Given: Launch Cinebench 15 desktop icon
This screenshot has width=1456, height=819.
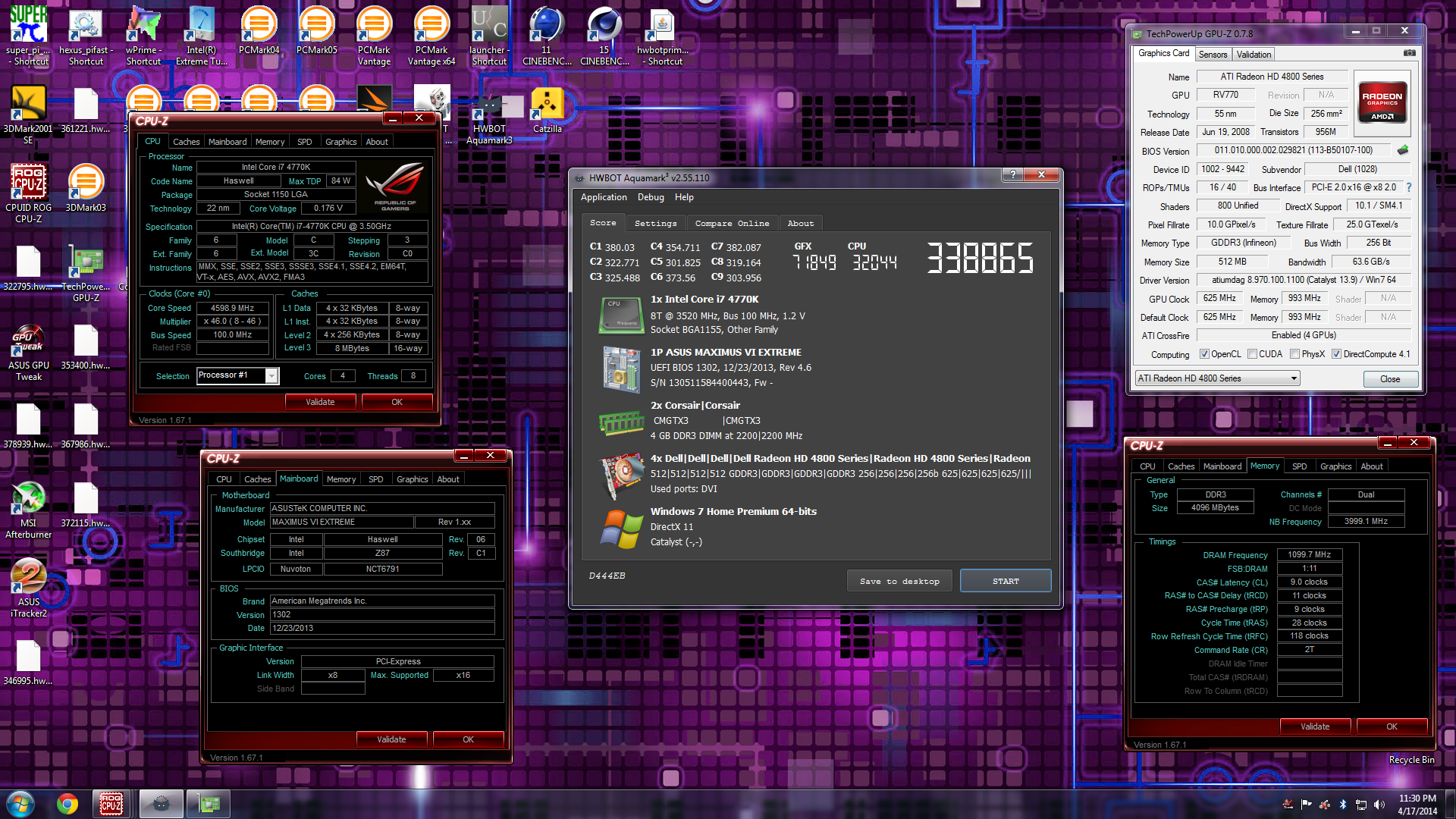Looking at the screenshot, I should pyautogui.click(x=604, y=34).
